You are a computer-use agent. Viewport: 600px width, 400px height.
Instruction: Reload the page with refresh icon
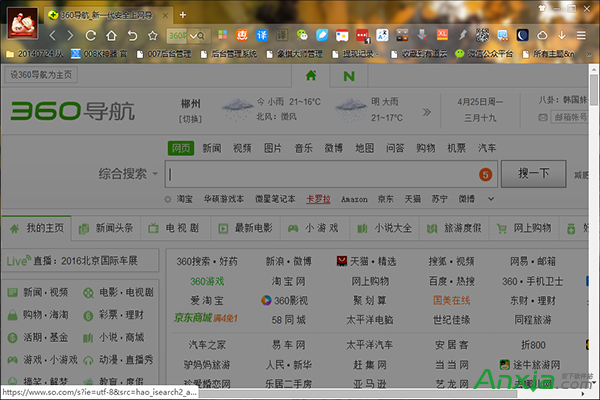coord(91,35)
